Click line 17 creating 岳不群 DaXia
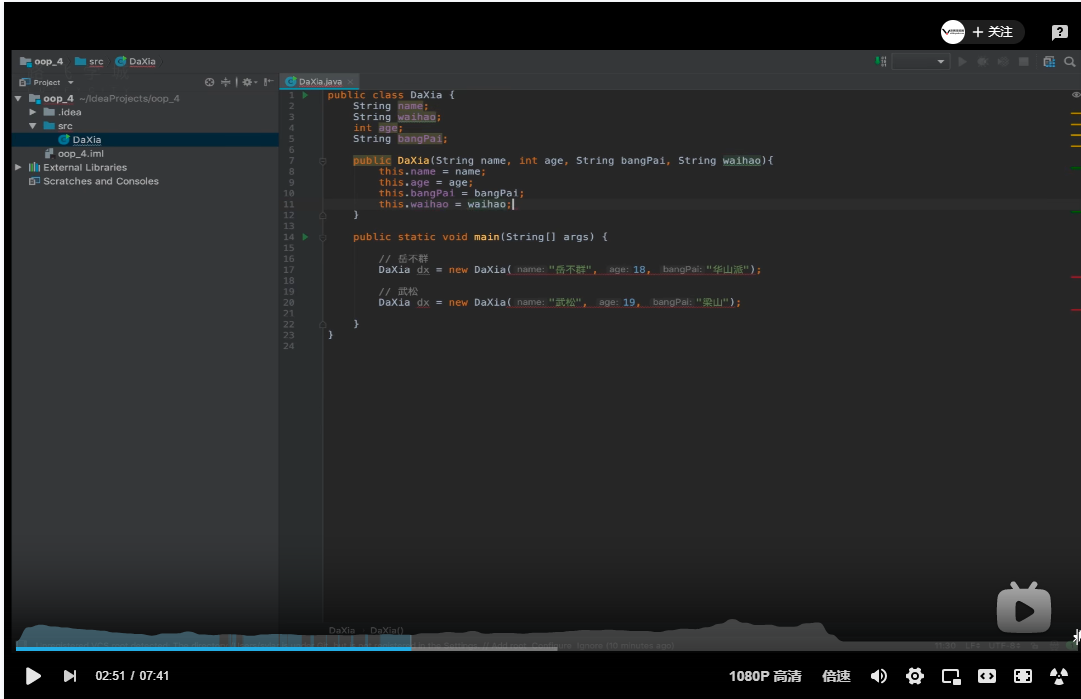The image size is (1081, 699). (x=569, y=270)
